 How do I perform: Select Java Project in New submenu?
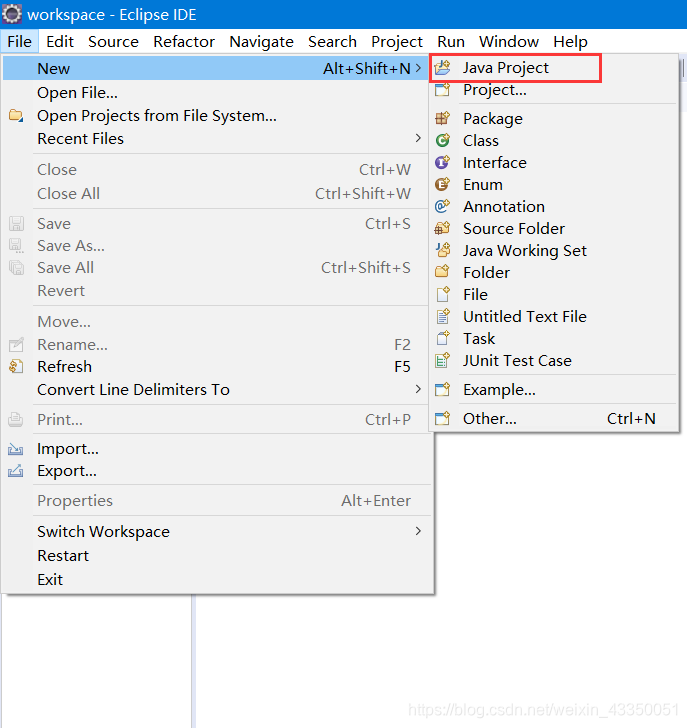click(x=553, y=68)
